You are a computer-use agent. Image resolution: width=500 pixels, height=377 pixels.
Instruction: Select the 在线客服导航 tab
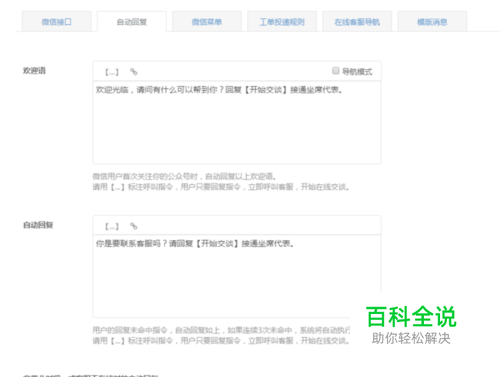pos(357,22)
